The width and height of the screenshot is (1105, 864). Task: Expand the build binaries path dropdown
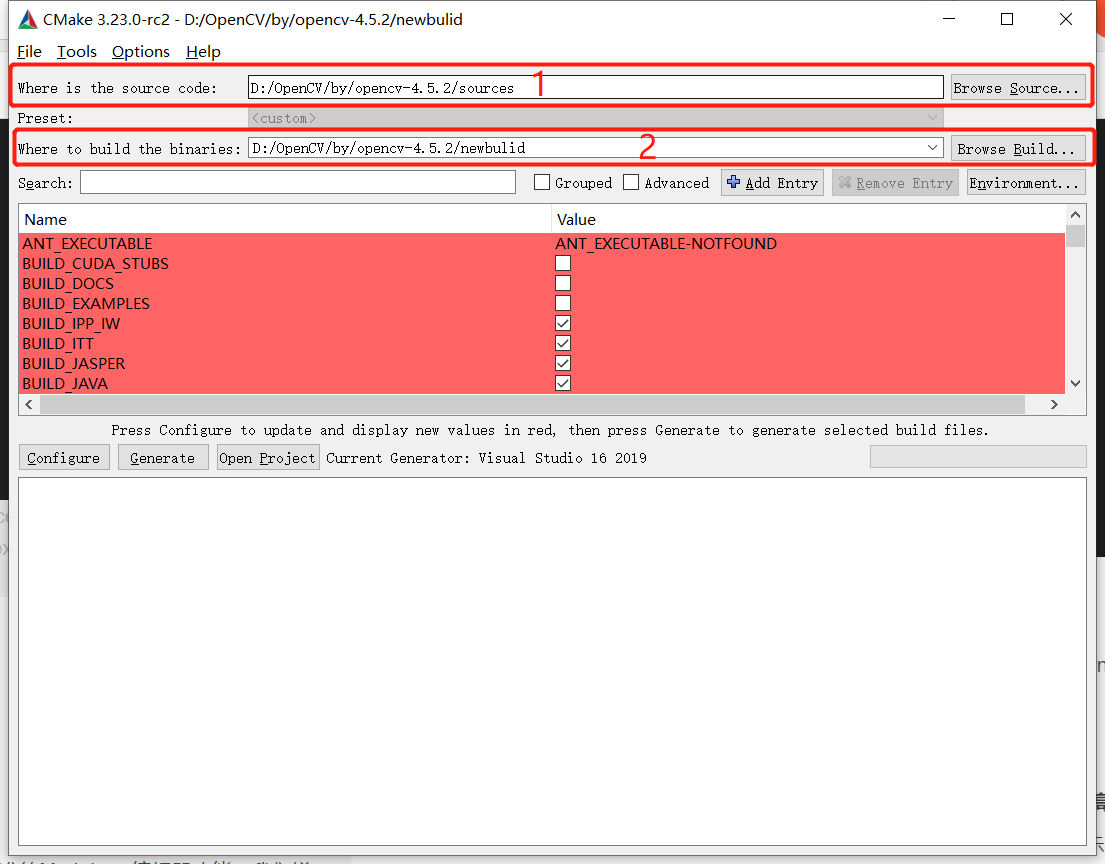(x=932, y=148)
